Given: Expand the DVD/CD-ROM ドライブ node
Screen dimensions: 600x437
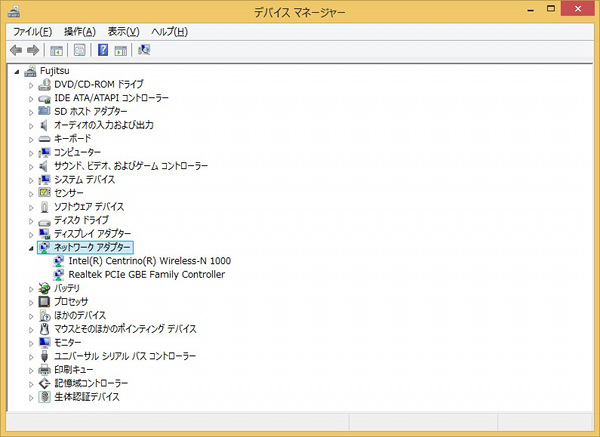Looking at the screenshot, I should 31,85.
